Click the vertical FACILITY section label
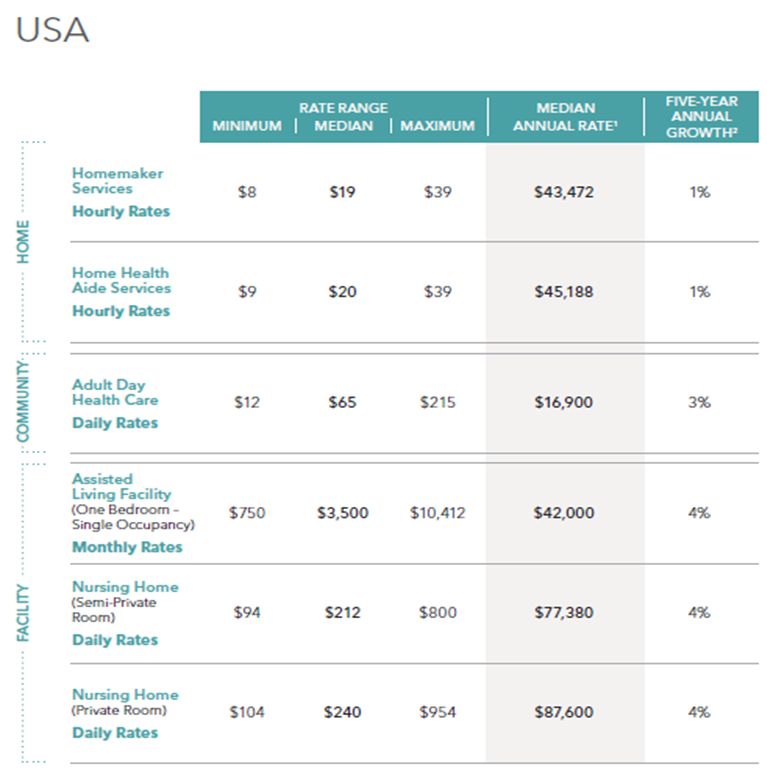Image resolution: width=767 pixels, height=771 pixels. pyautogui.click(x=23, y=613)
